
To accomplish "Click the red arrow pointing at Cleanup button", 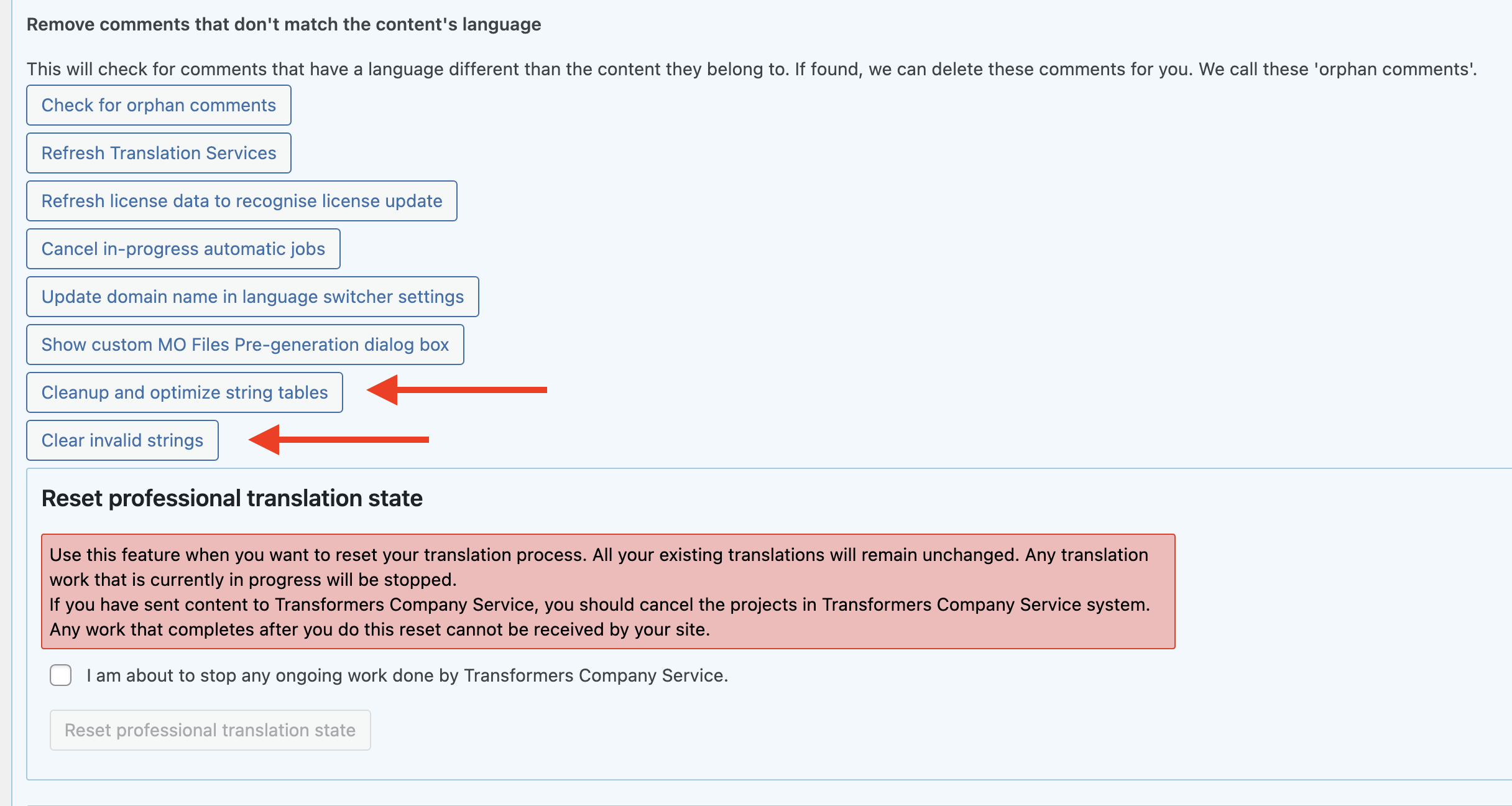I will 457,390.
